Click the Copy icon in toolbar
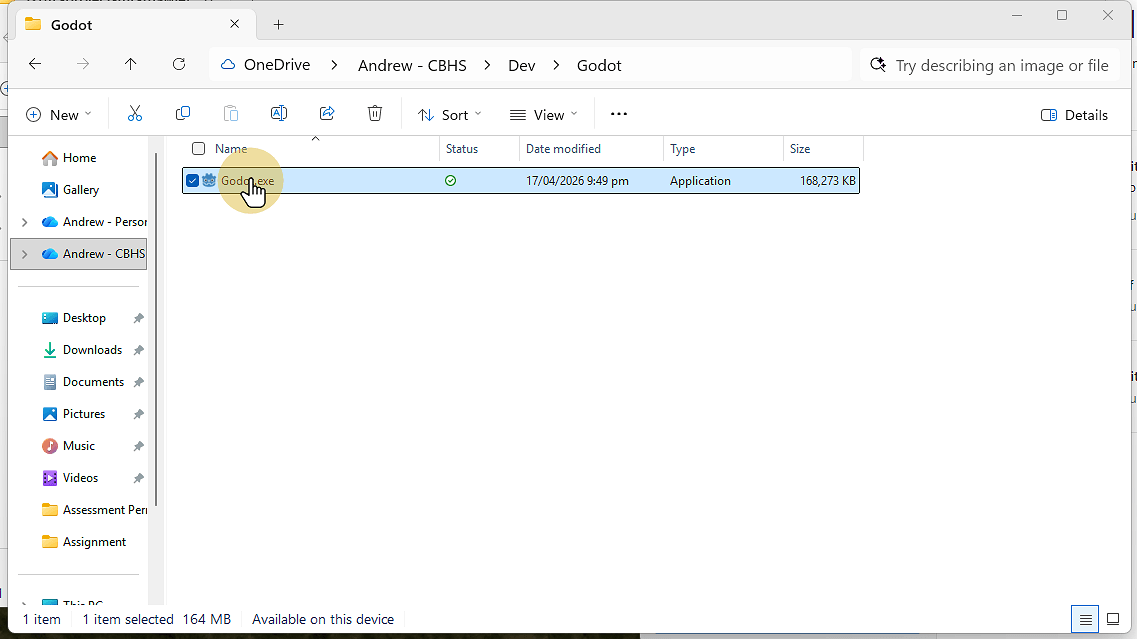Screen dimensions: 1137x639 (x=183, y=114)
